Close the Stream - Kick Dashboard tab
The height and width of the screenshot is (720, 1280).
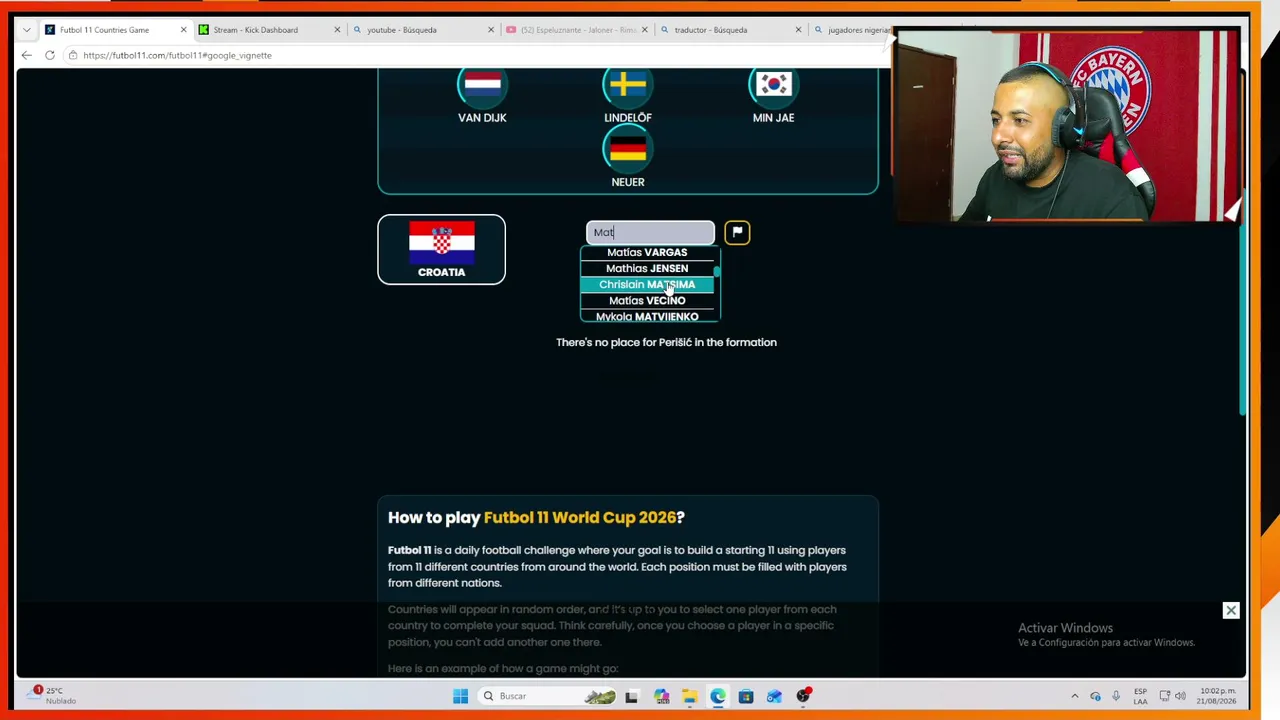click(337, 30)
